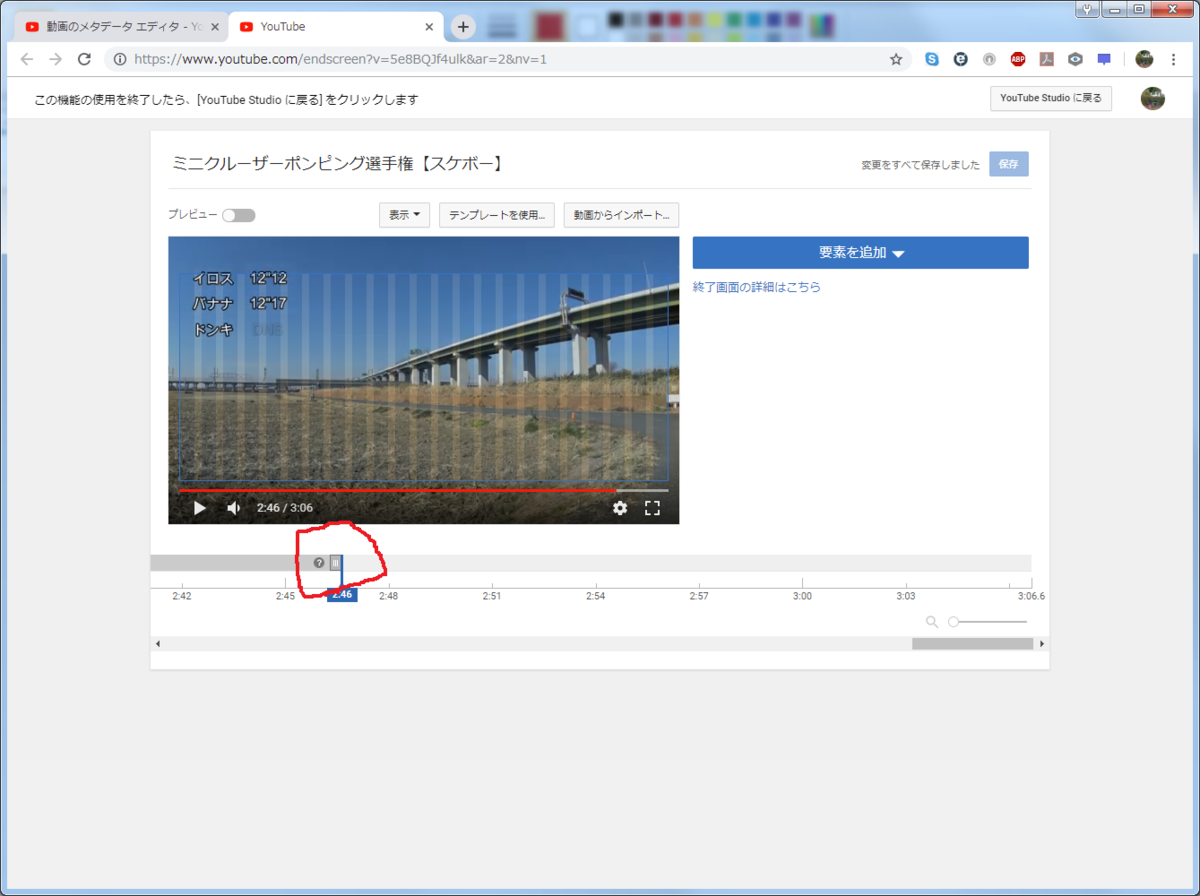Click the 2:46 / 3:06 time display

285,508
